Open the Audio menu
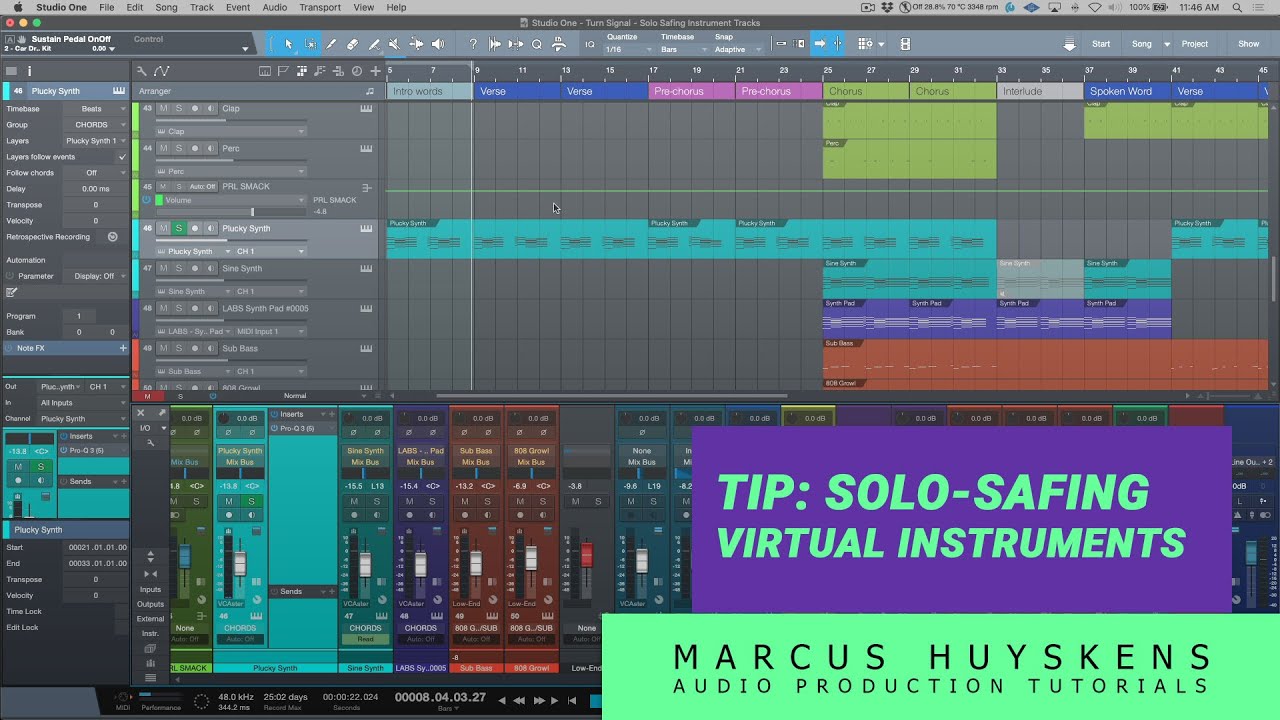Screen dimensions: 1280x720 (275, 7)
